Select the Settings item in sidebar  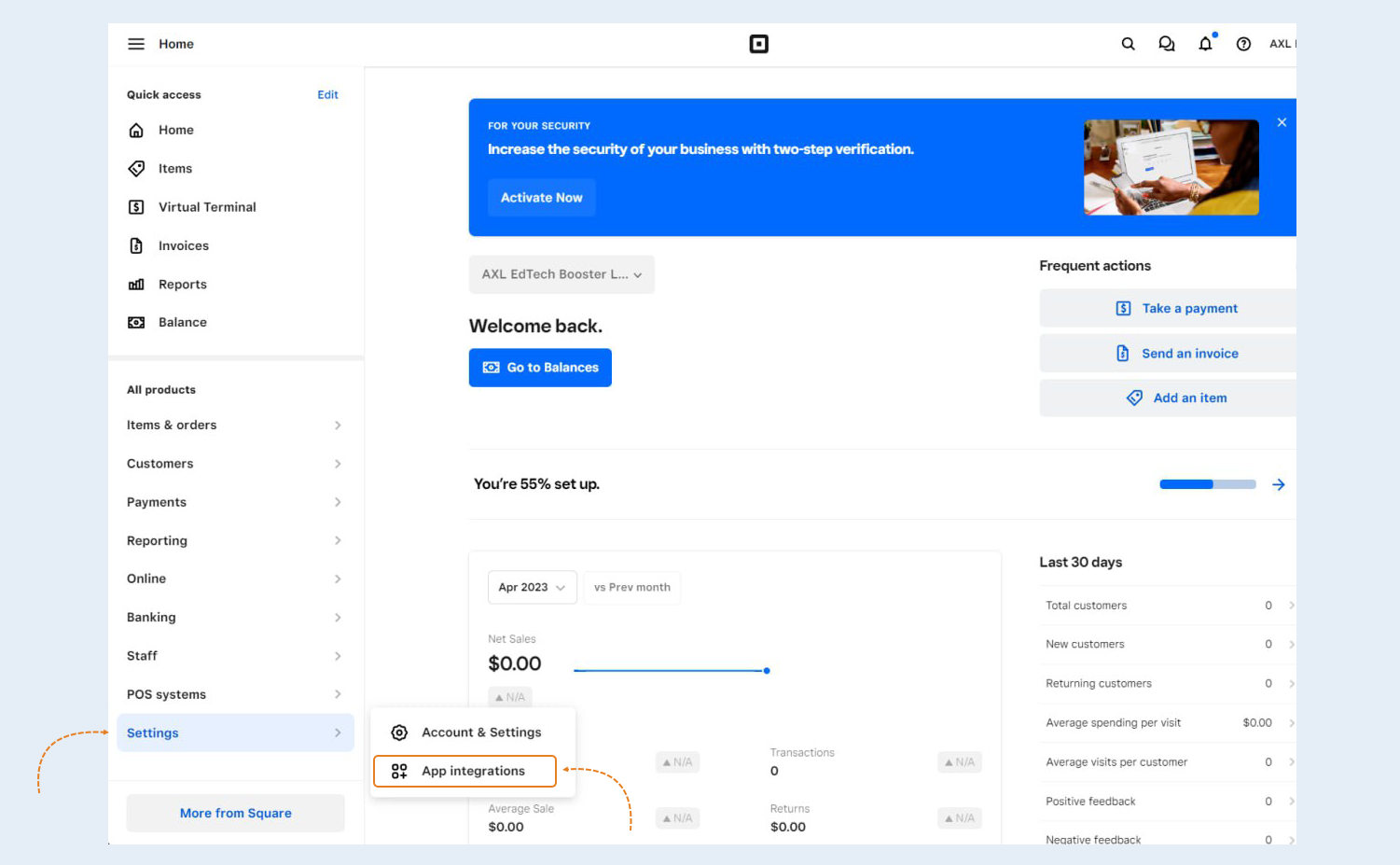(x=235, y=732)
